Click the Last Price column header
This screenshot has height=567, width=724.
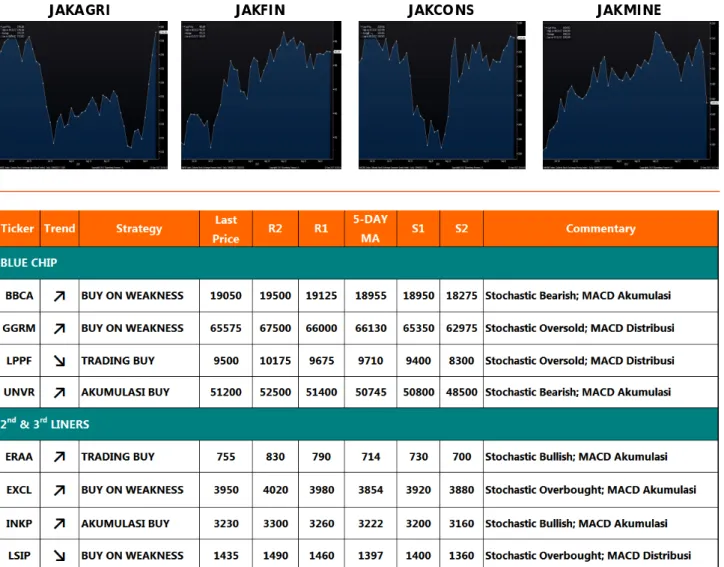[x=226, y=229]
